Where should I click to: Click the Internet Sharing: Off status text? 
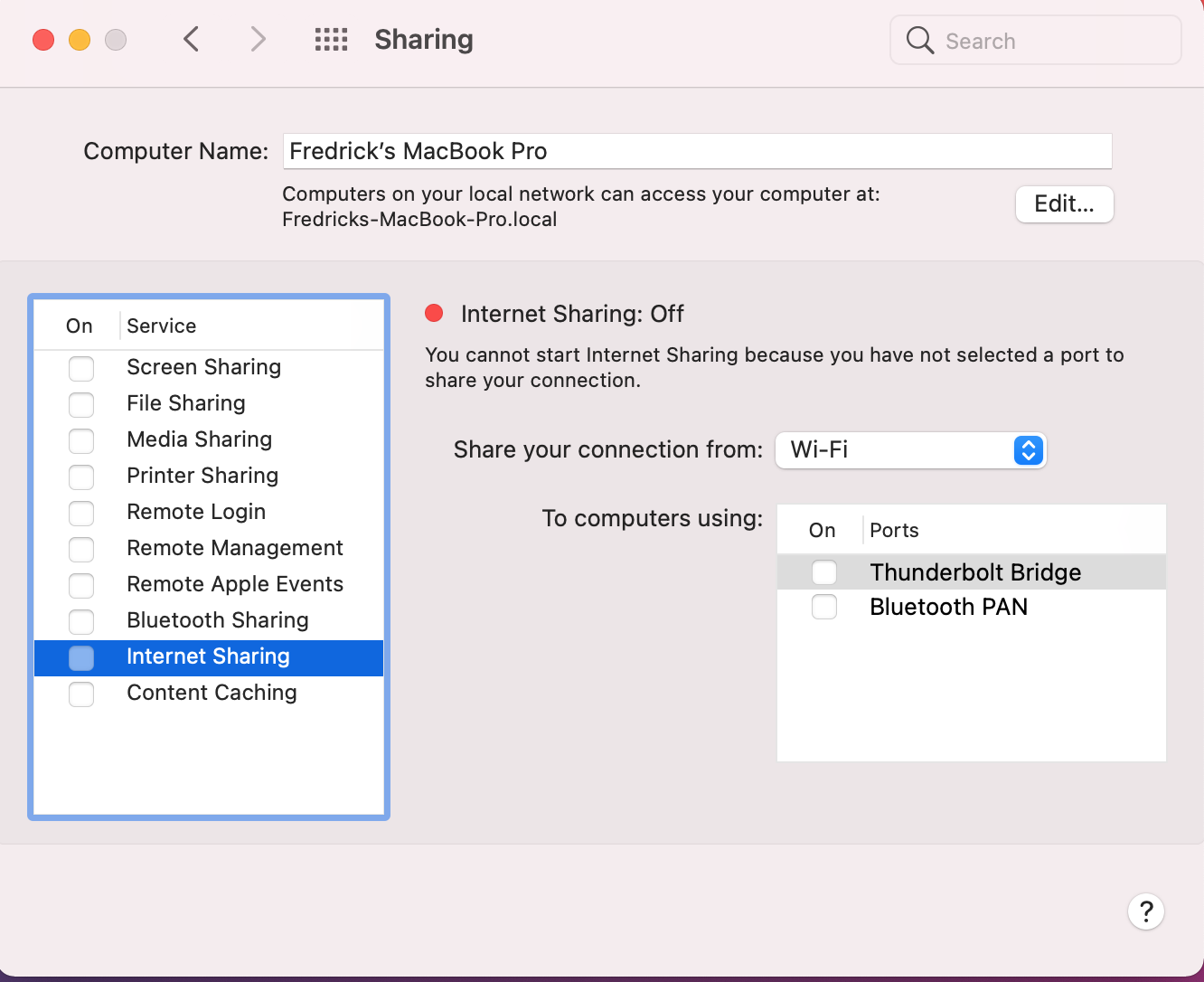(572, 314)
